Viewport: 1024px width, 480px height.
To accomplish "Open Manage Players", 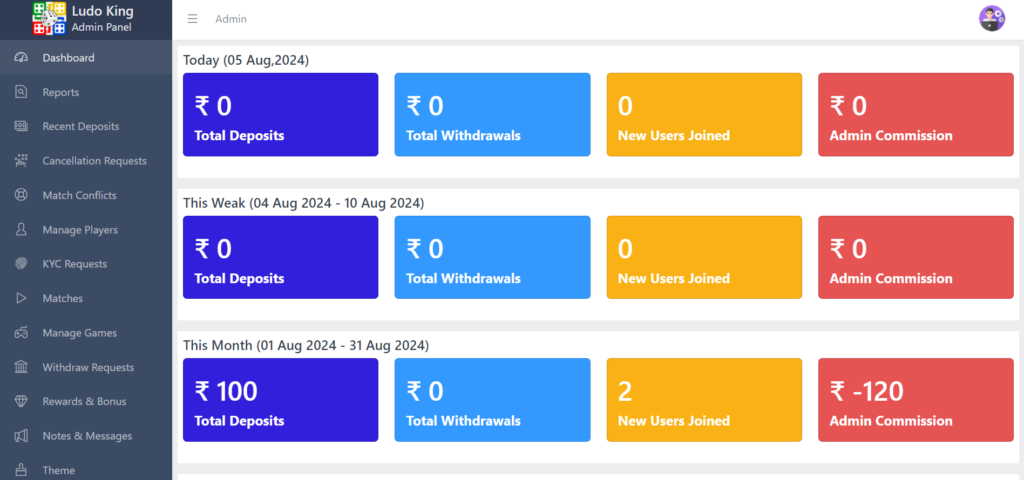I will tap(86, 230).
